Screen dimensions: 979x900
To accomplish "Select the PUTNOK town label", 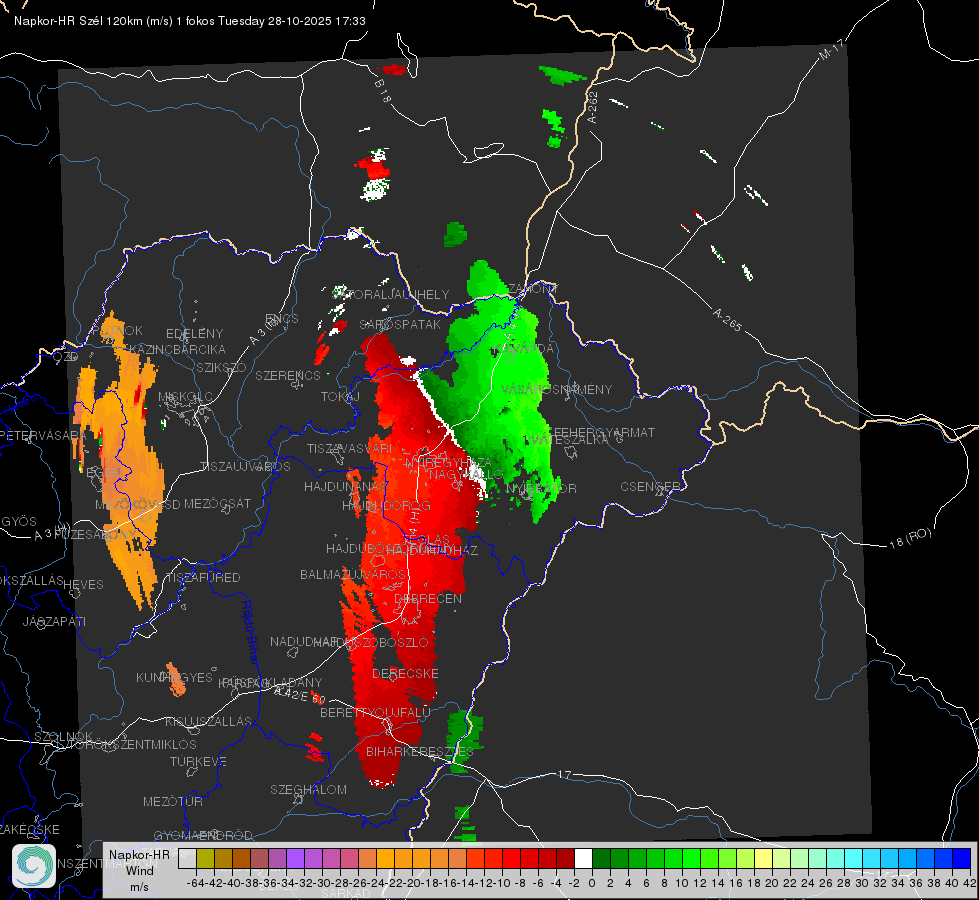I will pos(117,330).
